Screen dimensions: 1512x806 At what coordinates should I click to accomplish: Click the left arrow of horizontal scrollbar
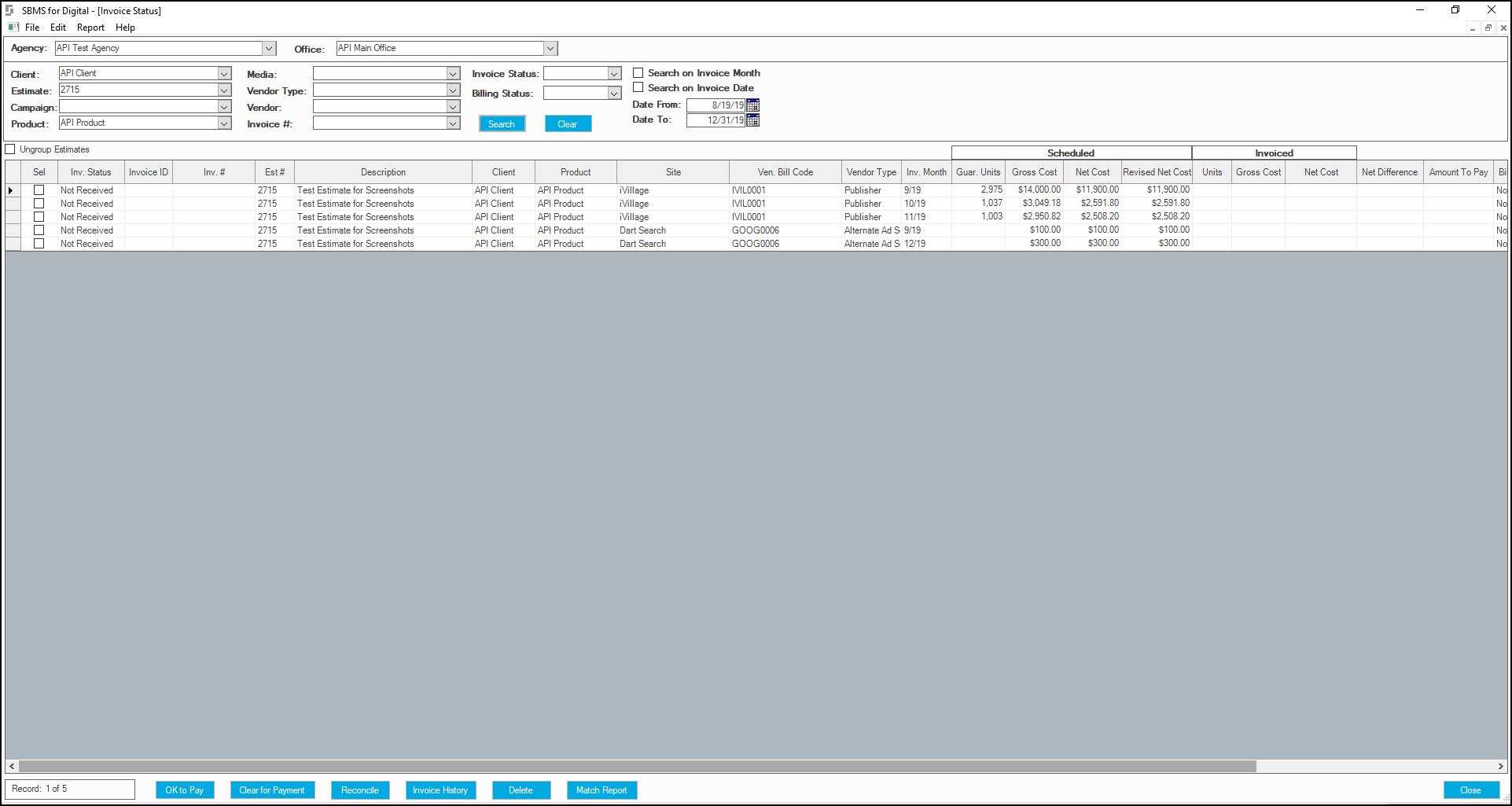(x=11, y=766)
